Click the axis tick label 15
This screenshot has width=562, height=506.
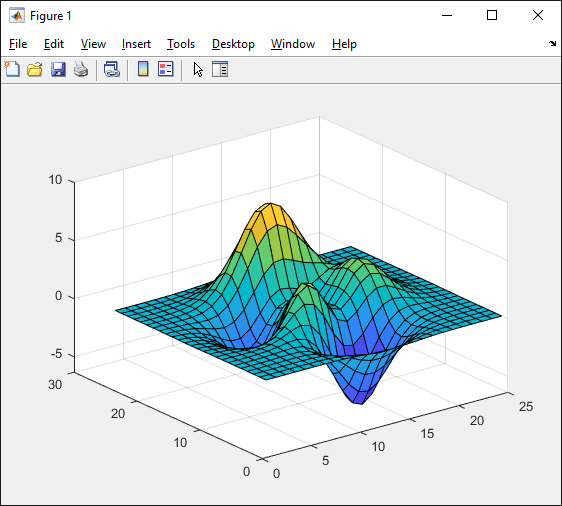pyautogui.click(x=427, y=434)
